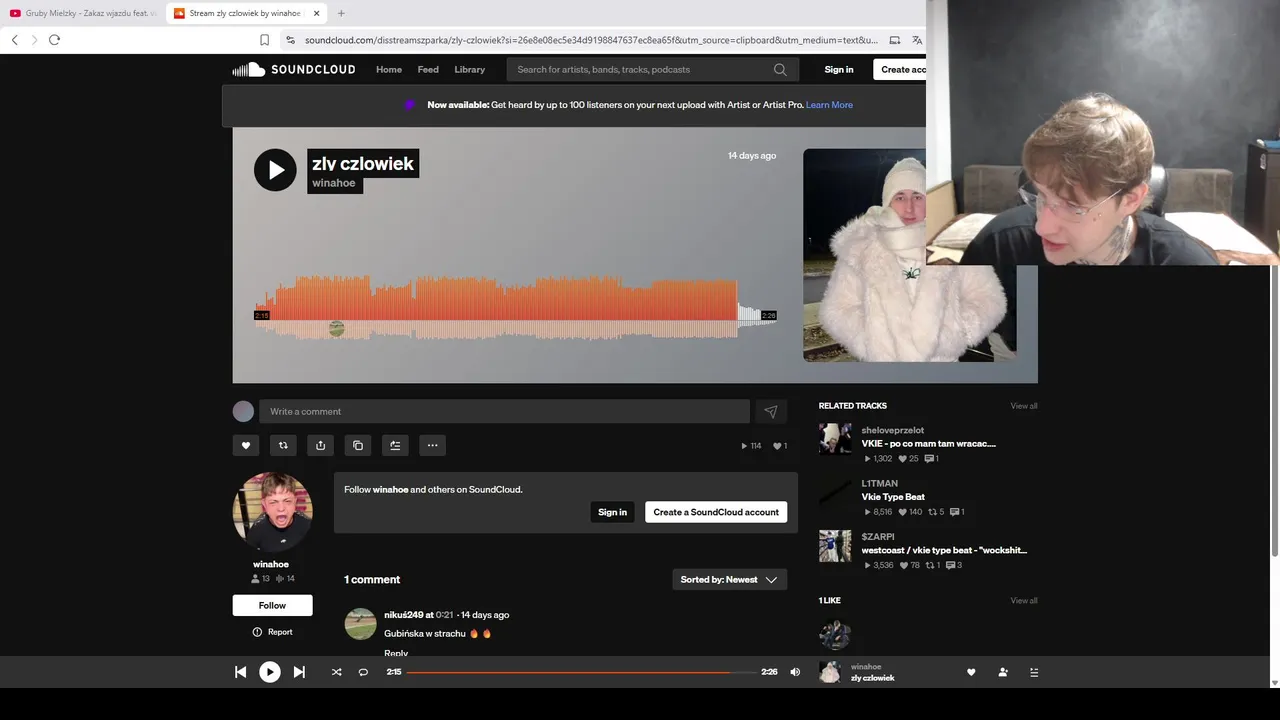
Task: Reply to the Gubińska w strachu comment
Action: tap(396, 653)
